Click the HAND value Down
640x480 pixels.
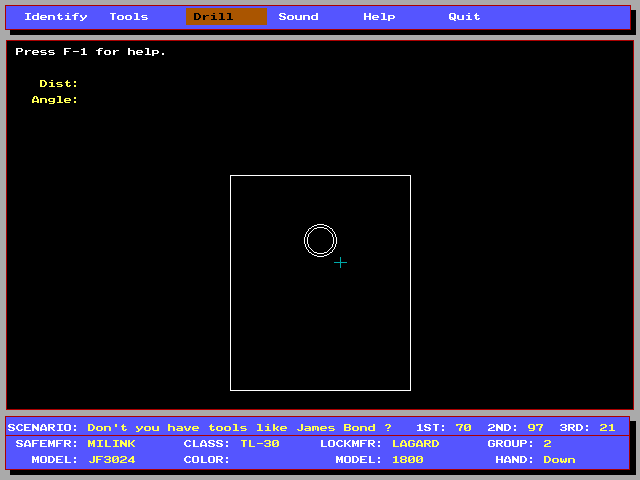coord(559,460)
